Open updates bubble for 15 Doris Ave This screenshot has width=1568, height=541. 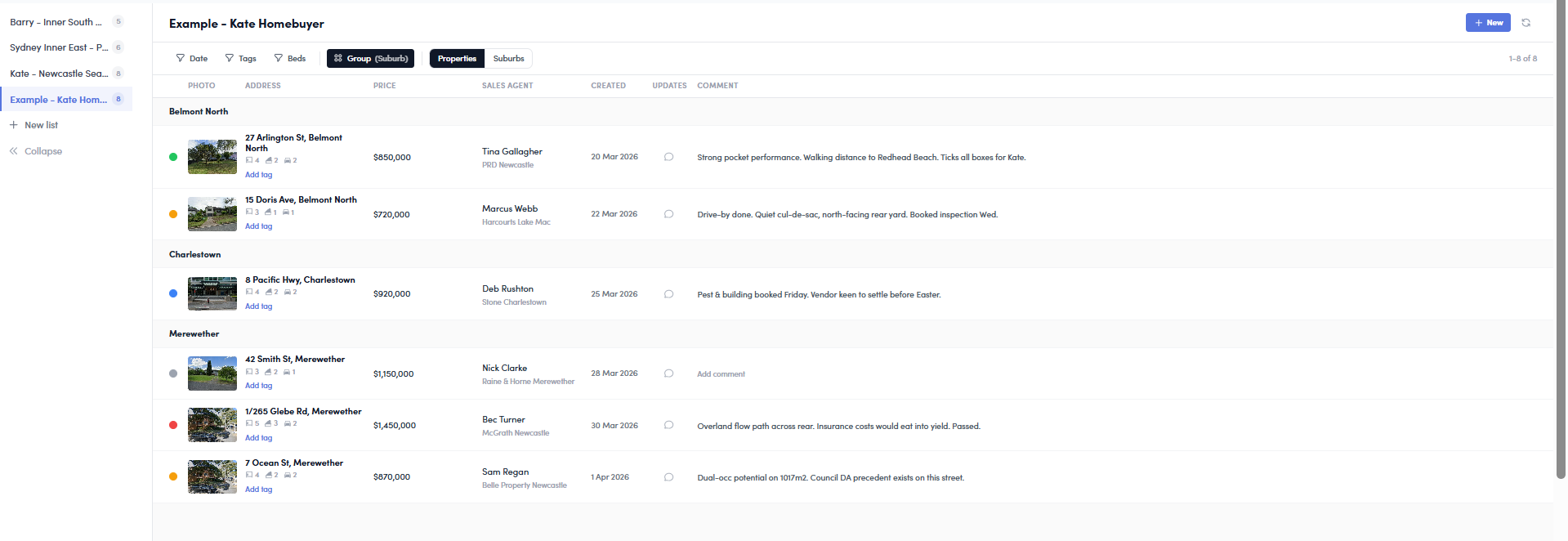pos(668,214)
